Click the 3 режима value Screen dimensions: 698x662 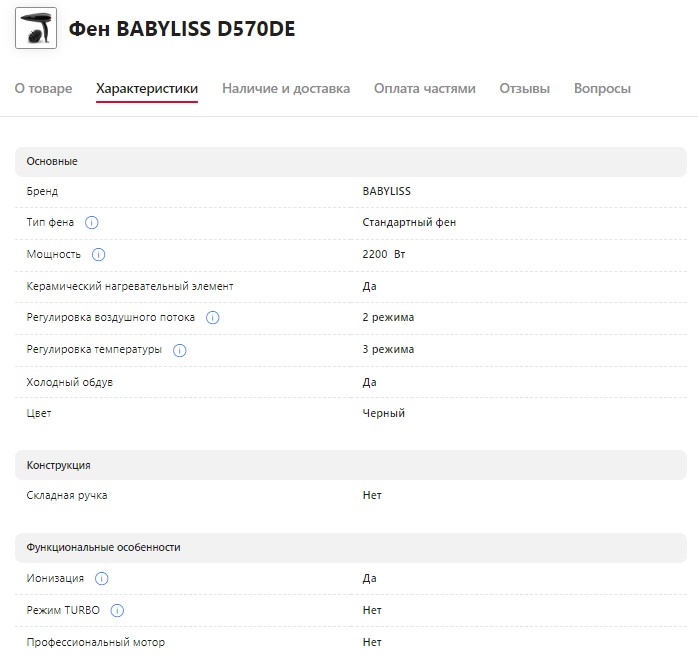tap(388, 349)
